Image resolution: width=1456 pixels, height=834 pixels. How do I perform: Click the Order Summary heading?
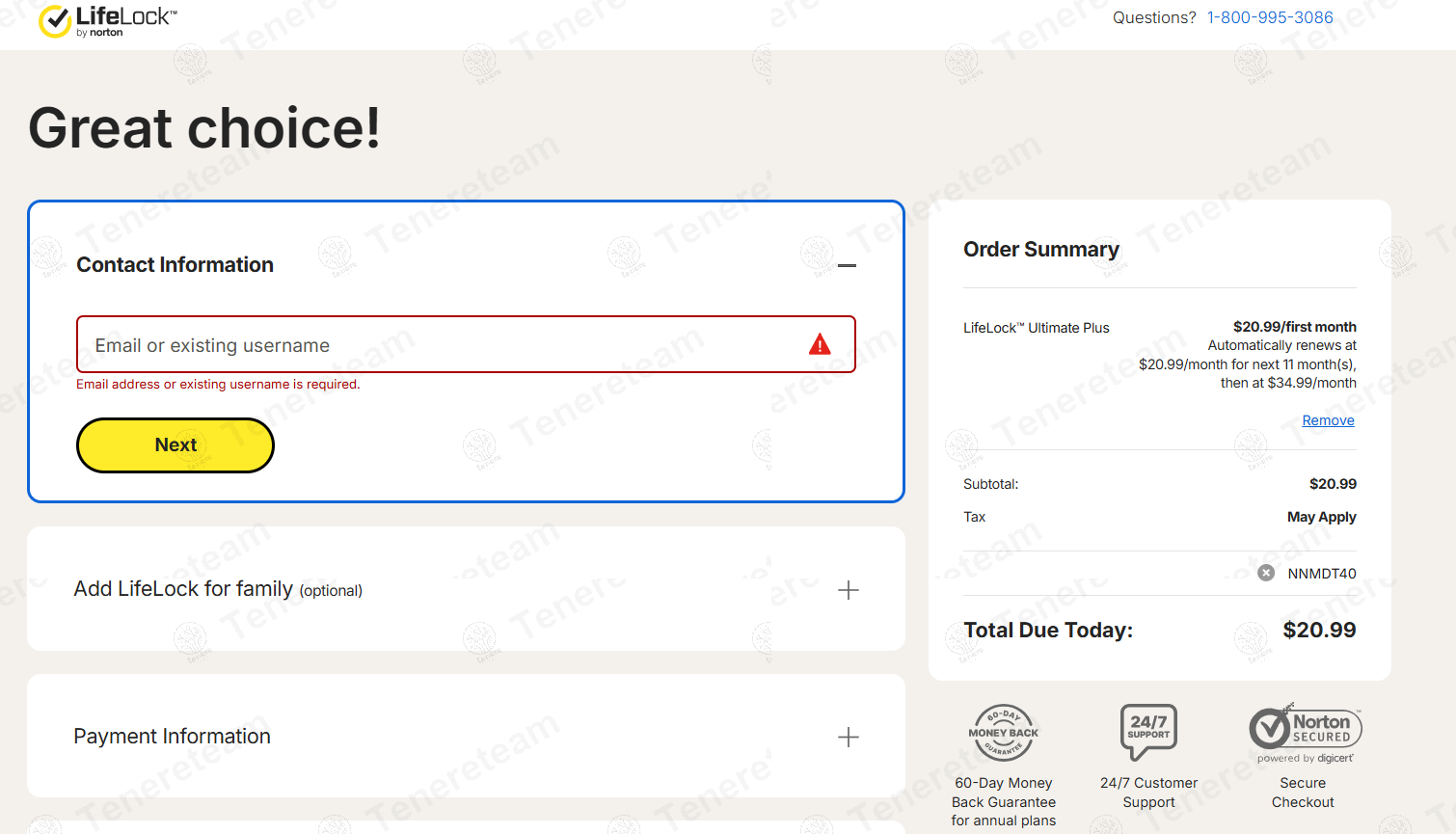[x=1041, y=250]
